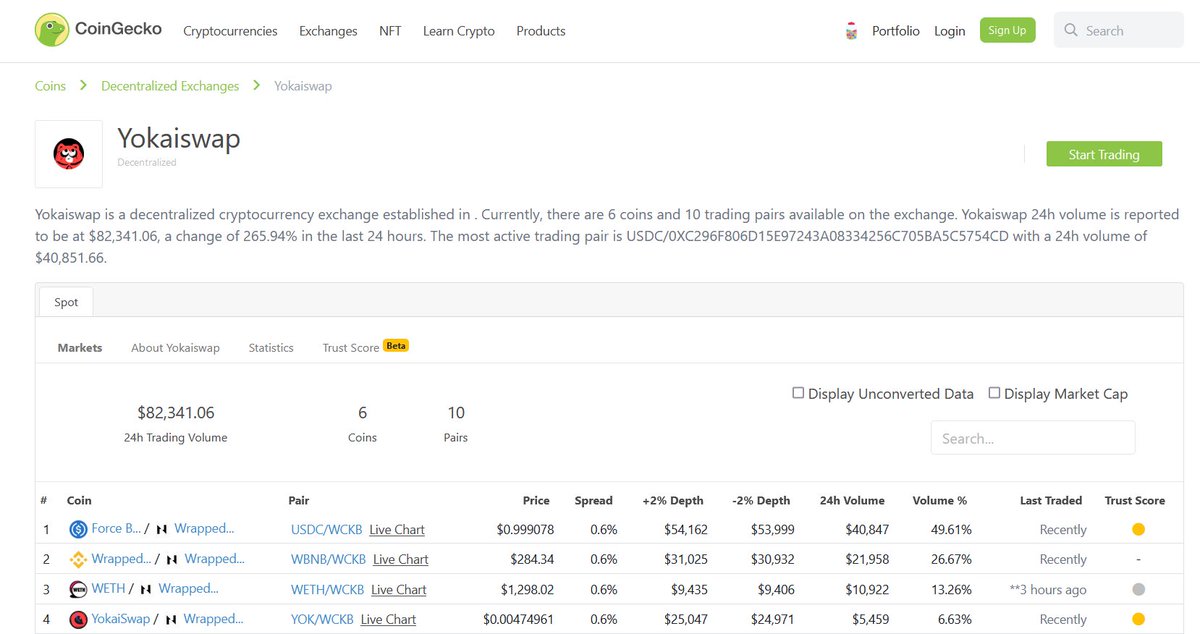Open the candy jar icon beside Portfolio
The image size is (1200, 634).
click(x=851, y=30)
